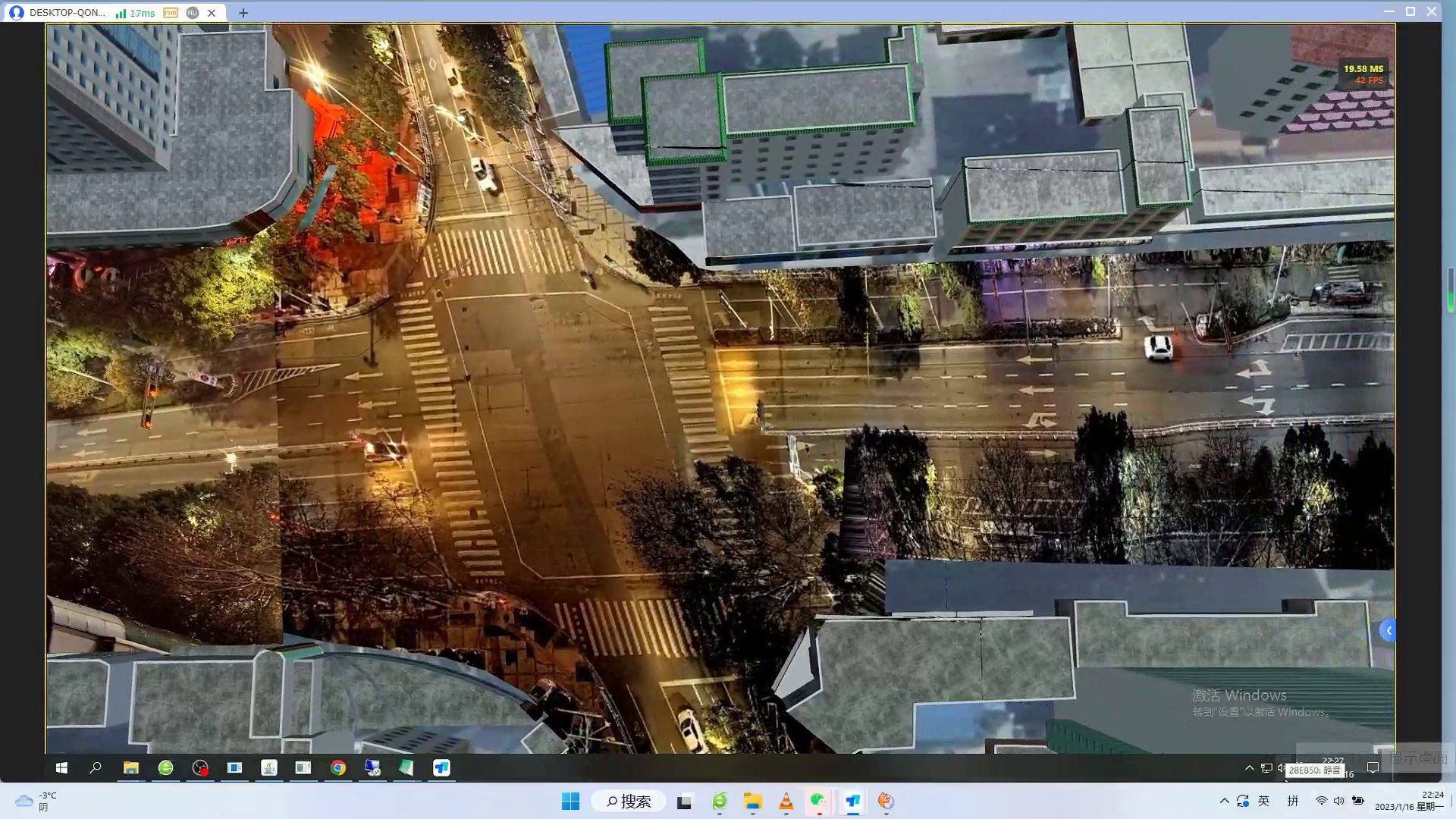The height and width of the screenshot is (819, 1456).
Task: Open VLC media player from taskbar
Action: coord(786,802)
